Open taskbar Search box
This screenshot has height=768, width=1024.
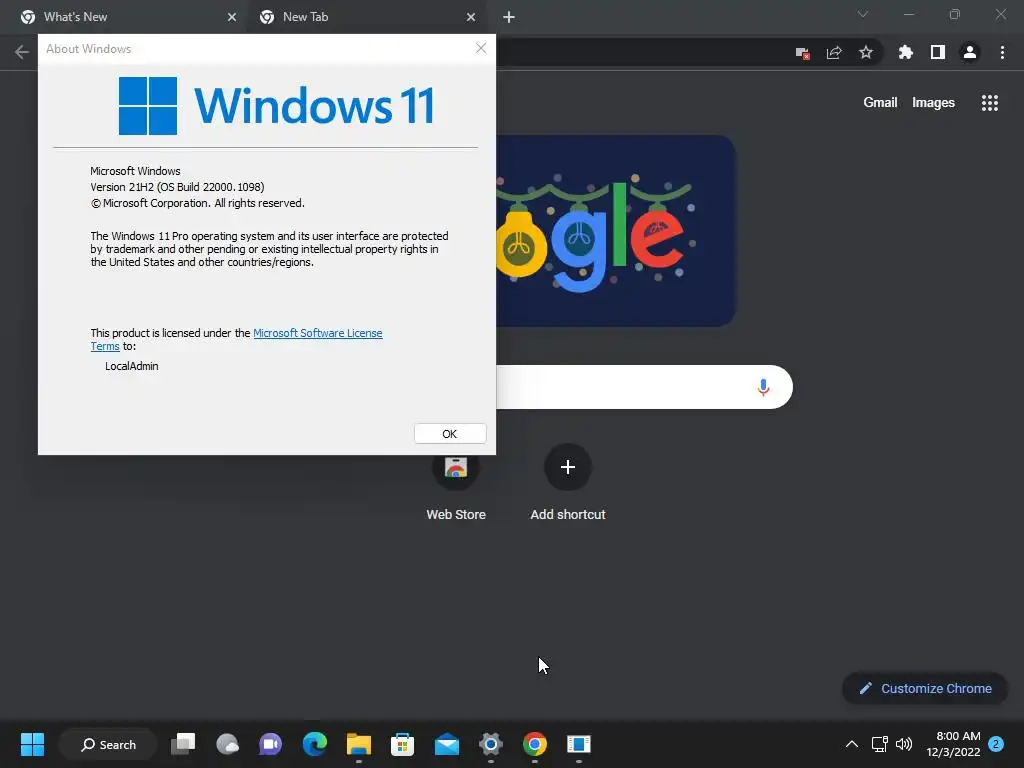click(x=108, y=744)
